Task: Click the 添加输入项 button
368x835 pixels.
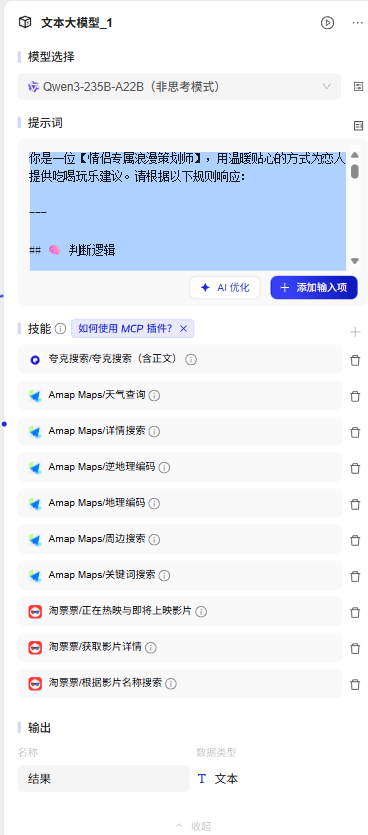Action: click(x=314, y=288)
